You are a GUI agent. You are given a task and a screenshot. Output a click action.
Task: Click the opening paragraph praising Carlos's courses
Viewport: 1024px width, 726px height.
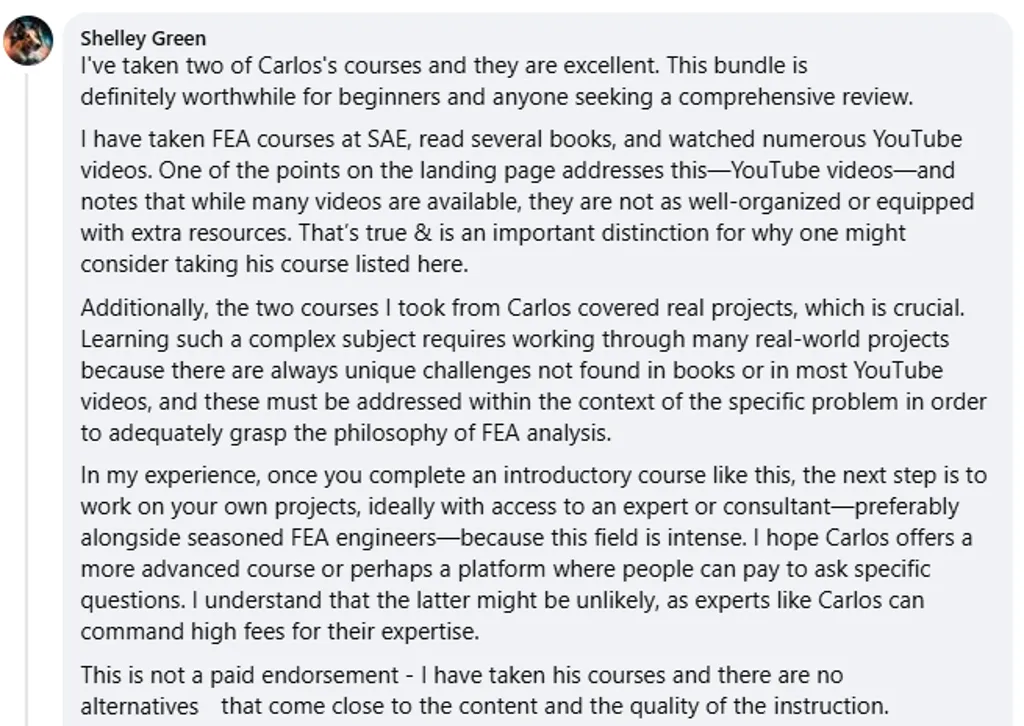click(x=496, y=81)
